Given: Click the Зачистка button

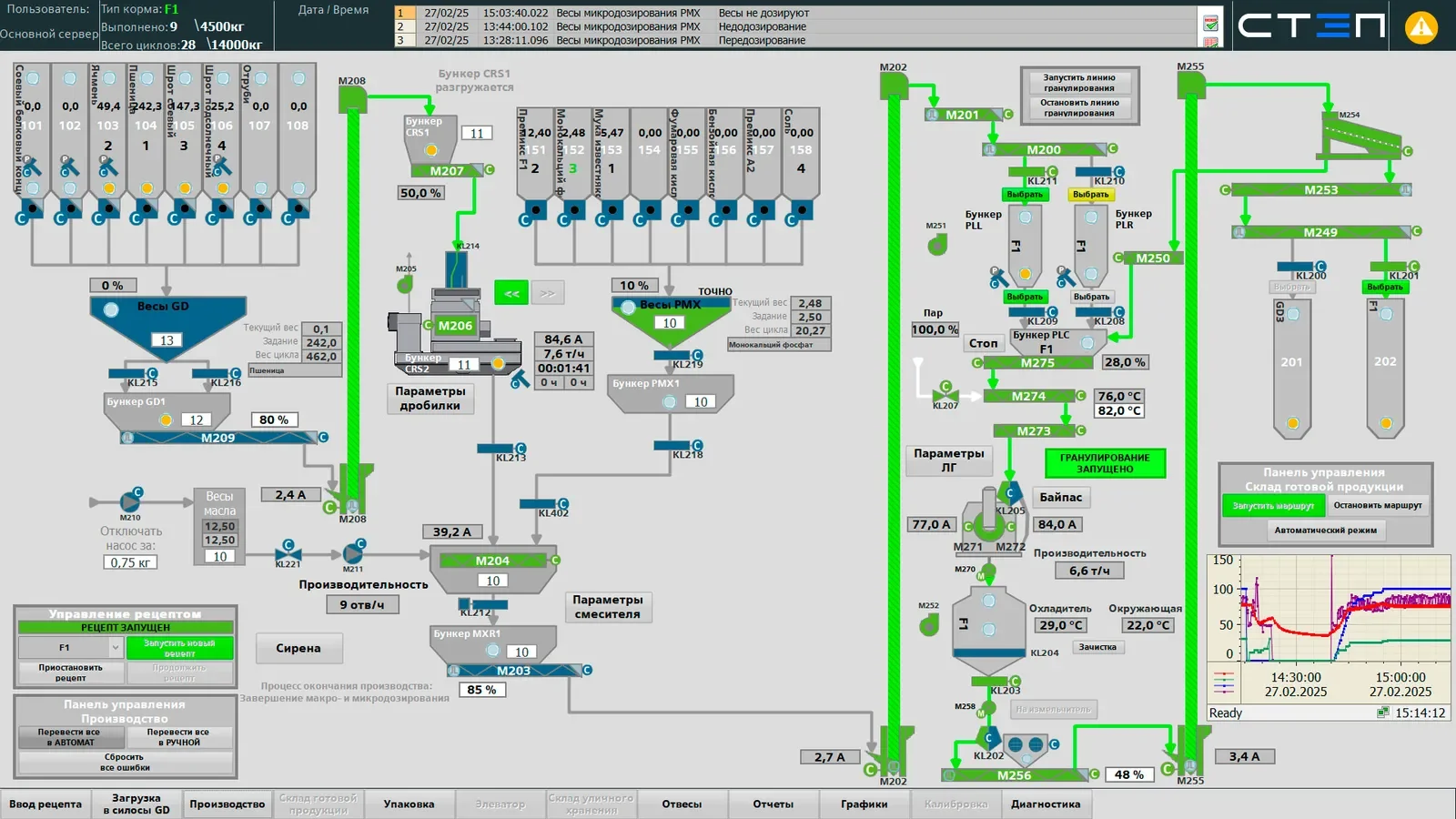Looking at the screenshot, I should [1097, 647].
